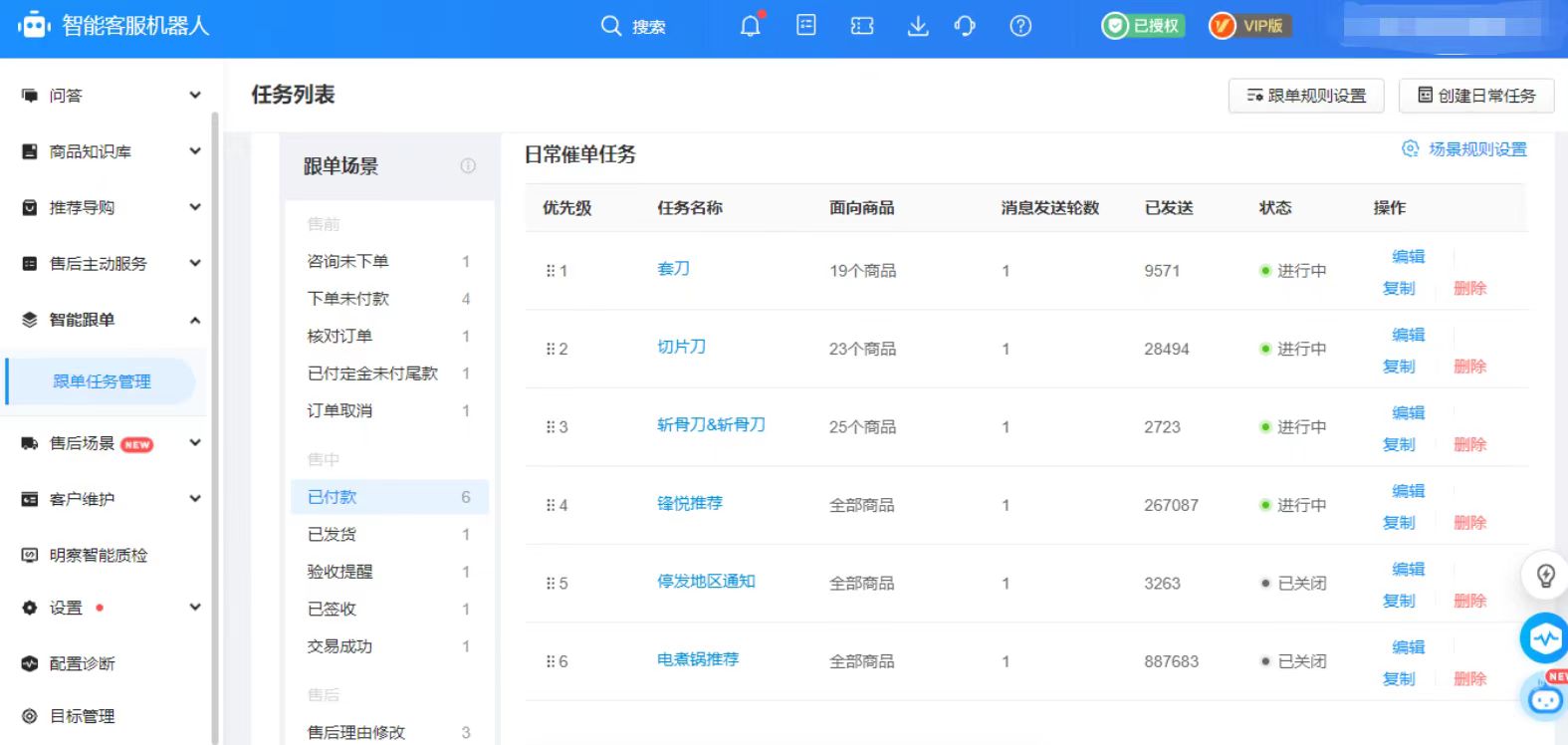
Task: Click the ticket coupon icon in header
Action: pos(862,26)
